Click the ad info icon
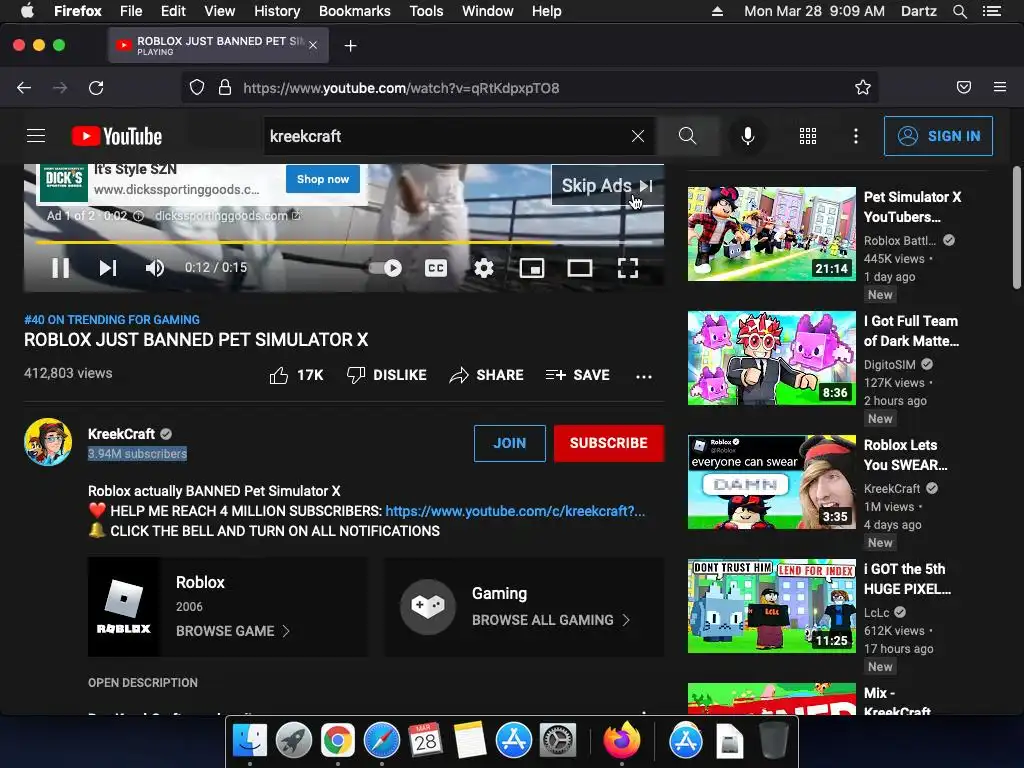 click(138, 216)
